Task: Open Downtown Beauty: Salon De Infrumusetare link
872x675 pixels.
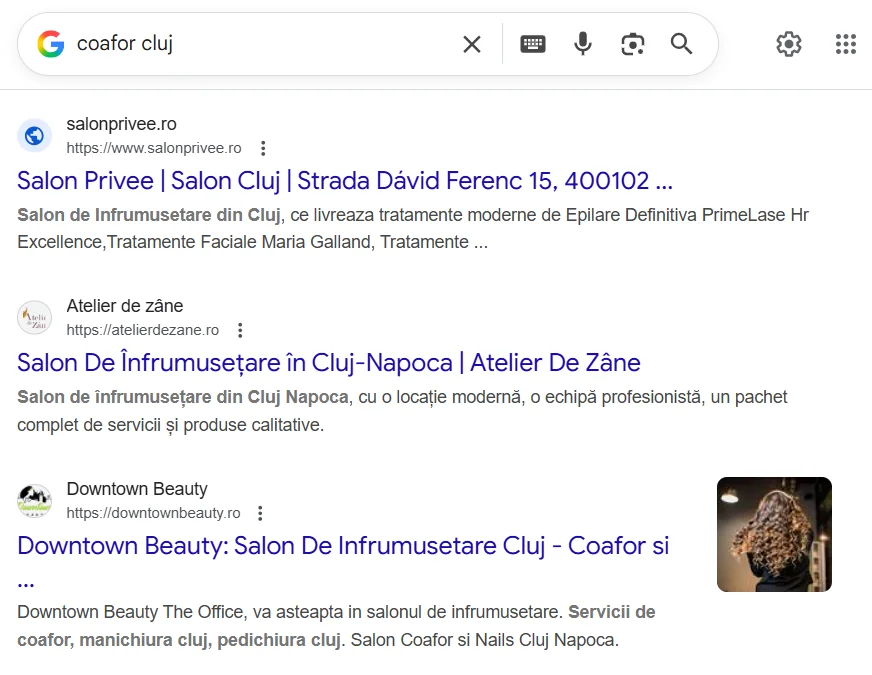Action: click(x=343, y=560)
